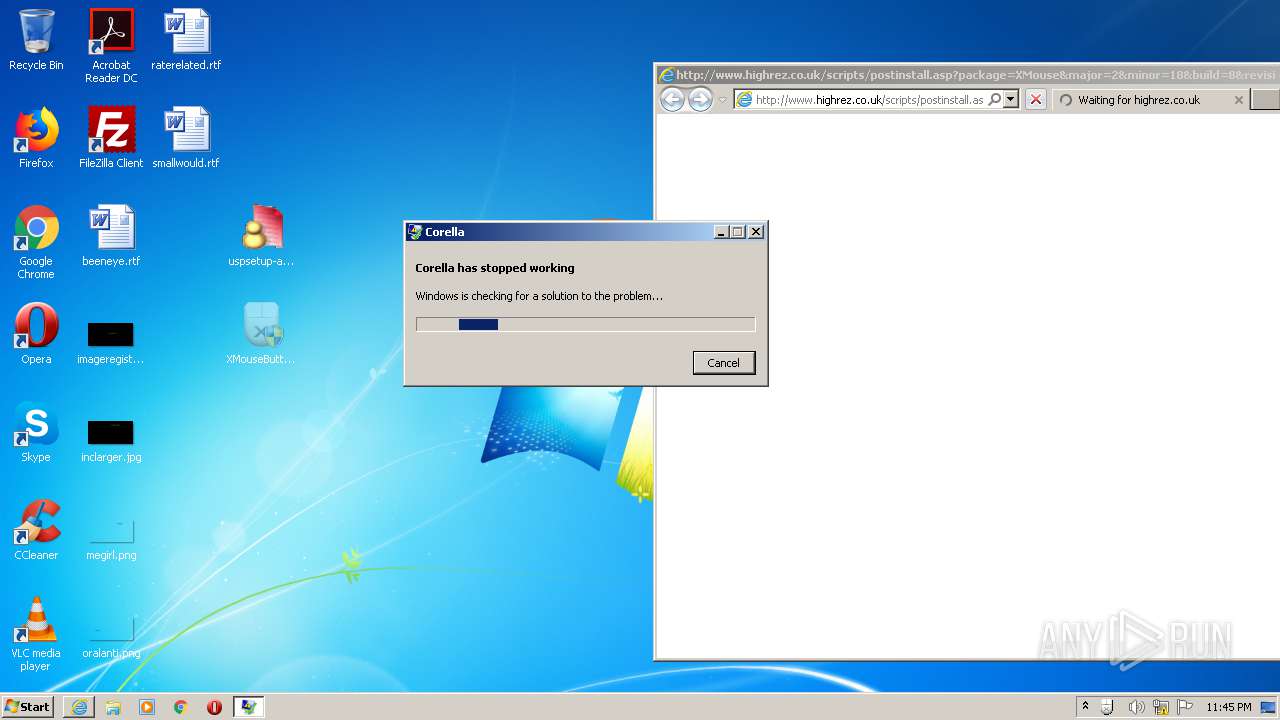Select the raterelated.rtf file icon
Screen dimensions: 1280x720
pos(186,40)
